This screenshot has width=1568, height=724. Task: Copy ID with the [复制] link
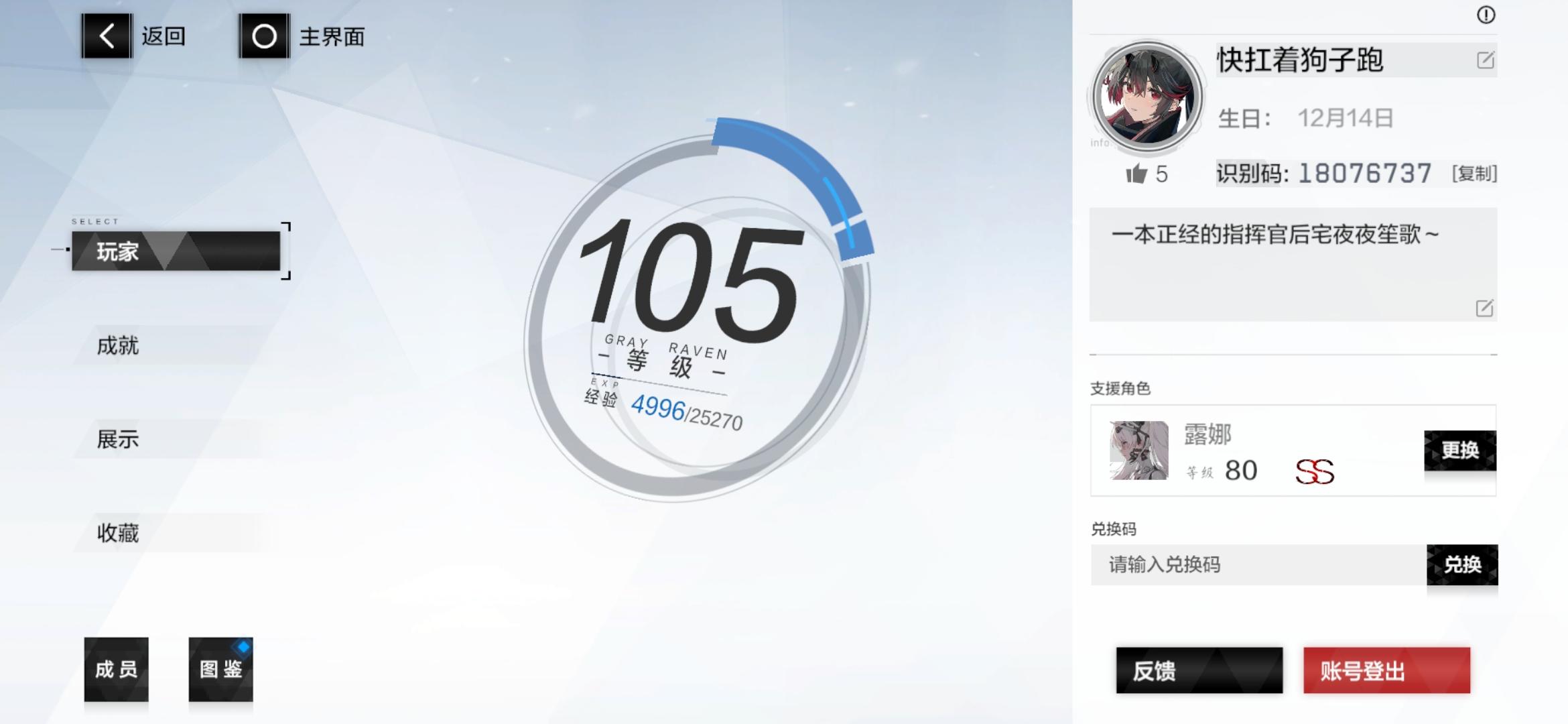(x=1474, y=174)
